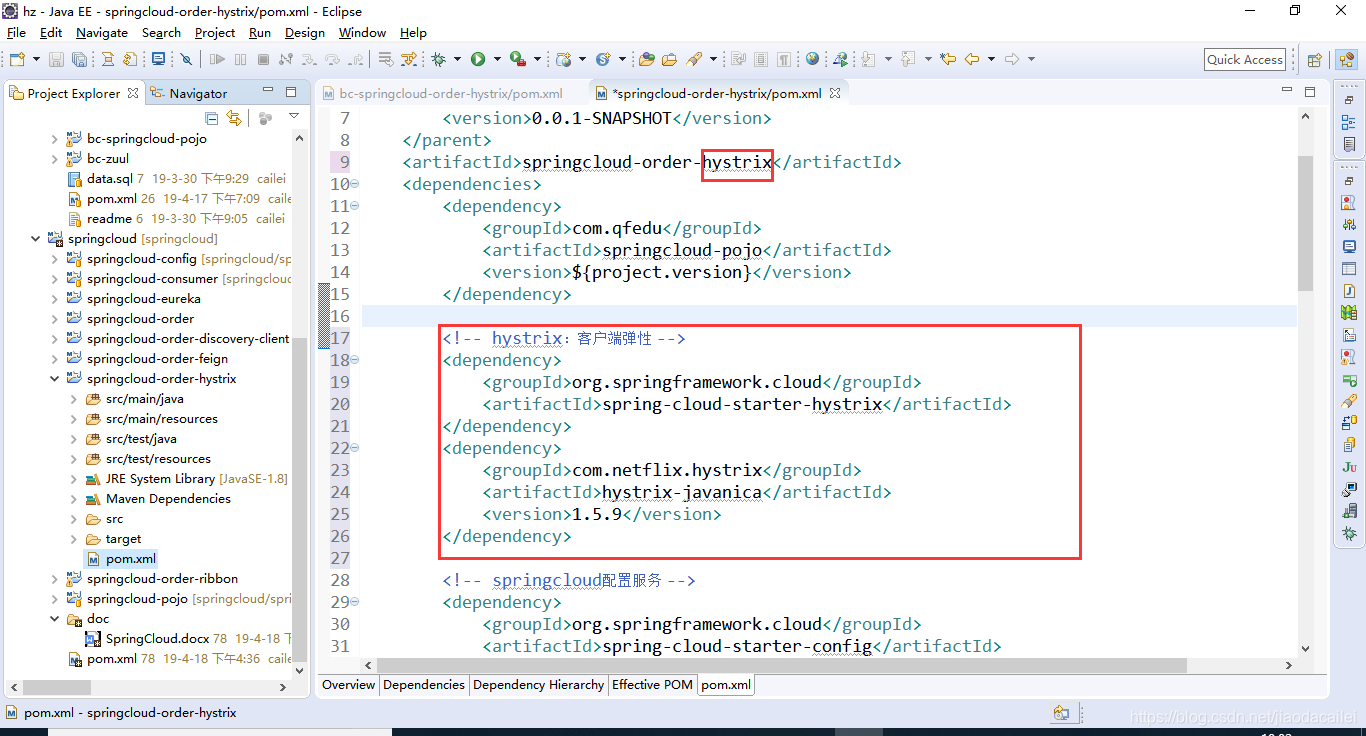Open dropdown next to Debug icon

(457, 59)
